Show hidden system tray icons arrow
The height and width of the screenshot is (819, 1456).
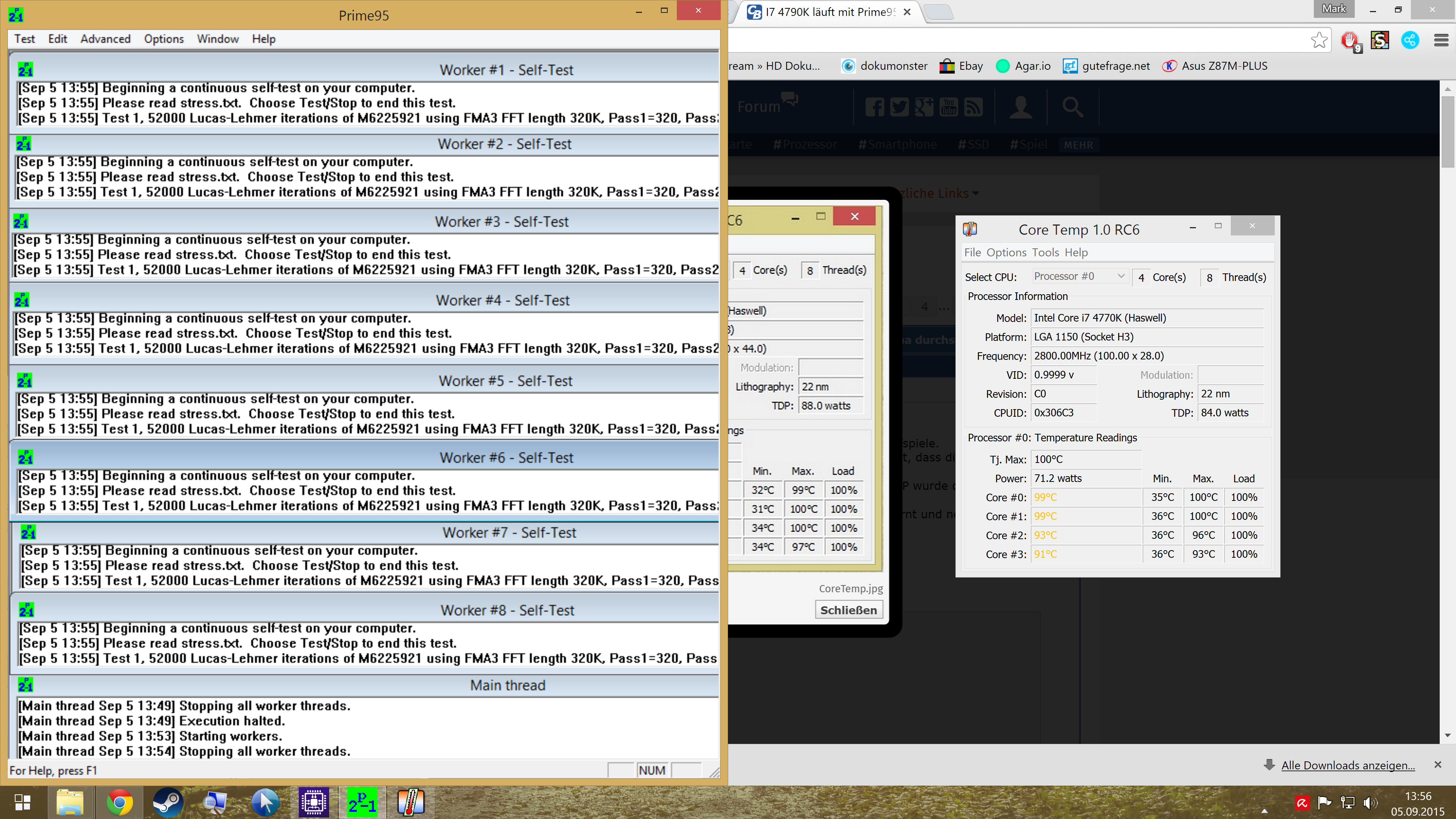(x=1264, y=811)
